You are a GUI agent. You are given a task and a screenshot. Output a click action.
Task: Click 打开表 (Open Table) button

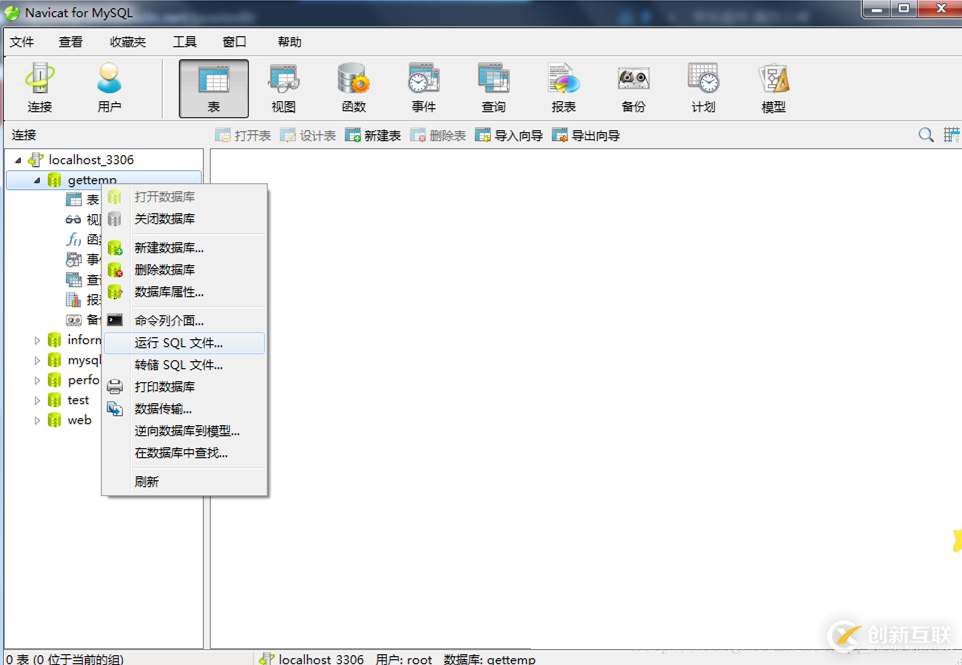coord(243,136)
